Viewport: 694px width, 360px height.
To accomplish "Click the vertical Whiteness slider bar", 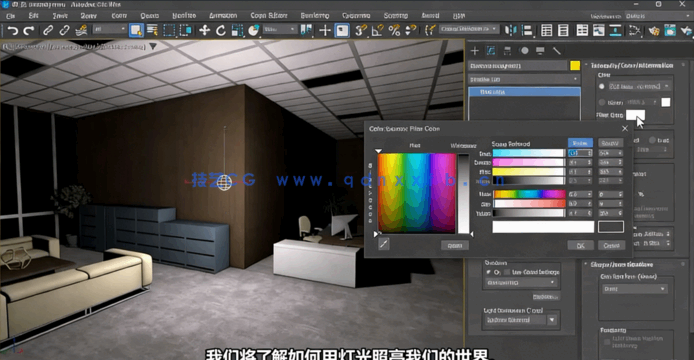I will point(463,193).
